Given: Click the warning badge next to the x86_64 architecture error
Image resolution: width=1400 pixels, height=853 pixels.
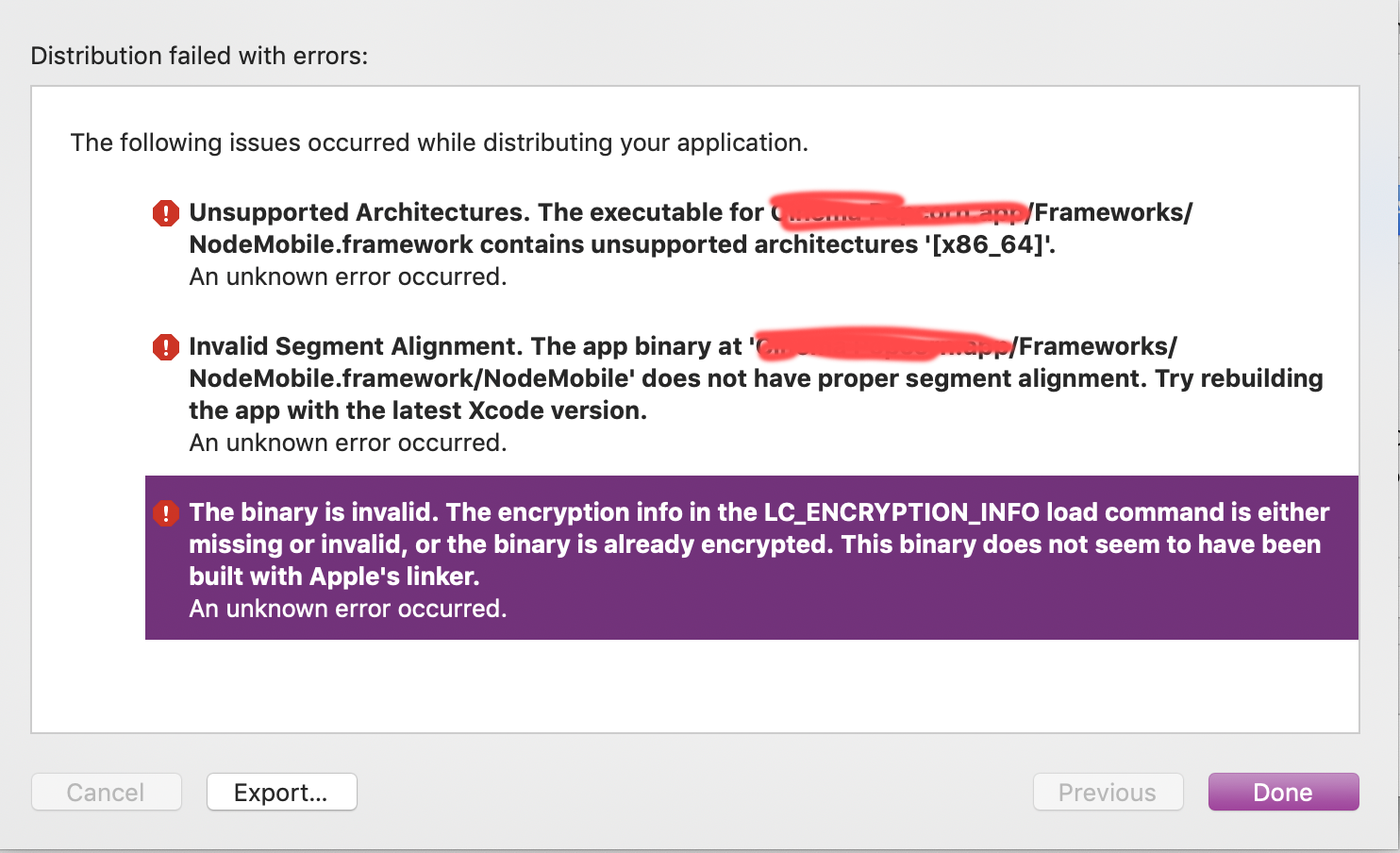Looking at the screenshot, I should [x=165, y=212].
